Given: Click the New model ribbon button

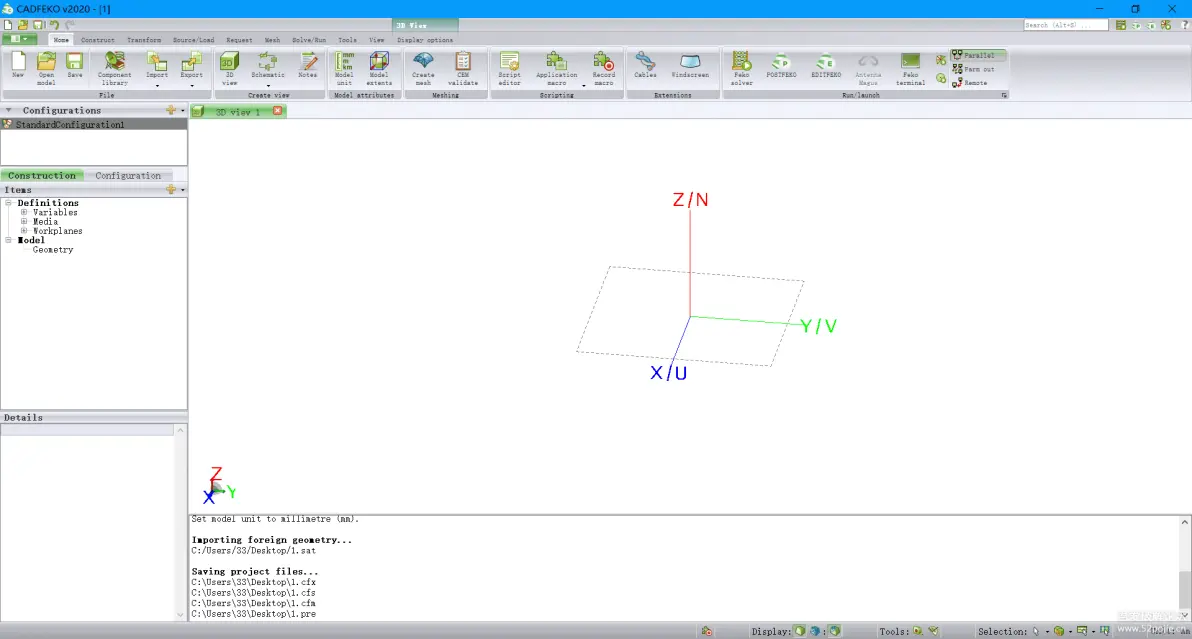Looking at the screenshot, I should coord(18,67).
